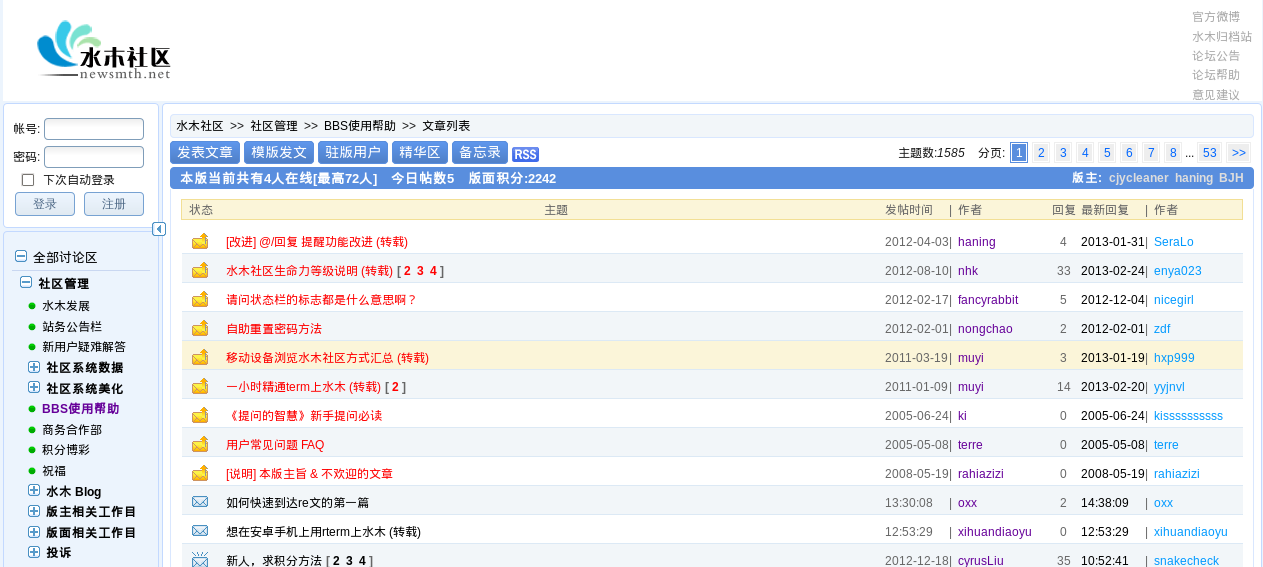Open 水木归档站 link

[x=1222, y=36]
